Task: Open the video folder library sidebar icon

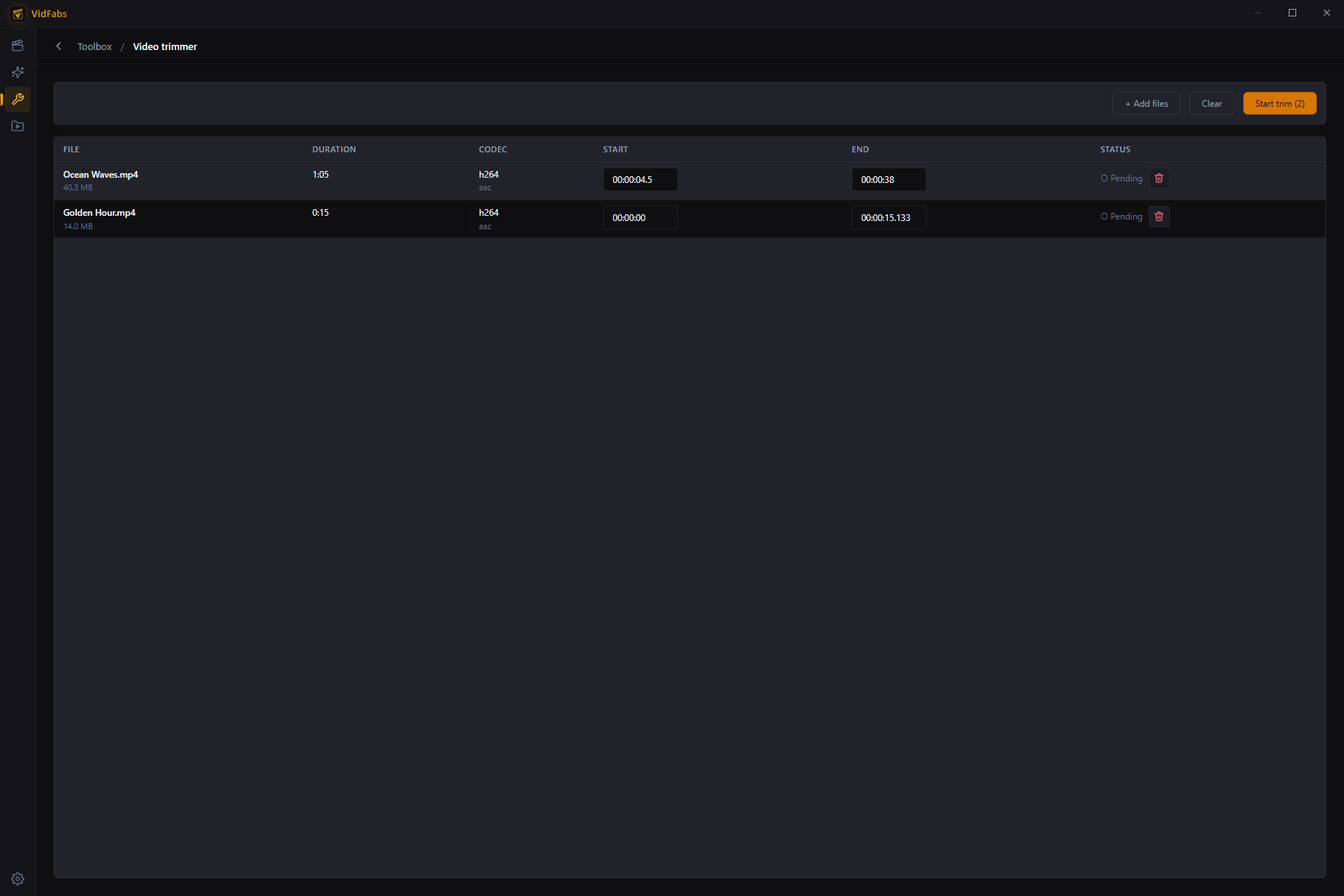Action: pyautogui.click(x=18, y=126)
